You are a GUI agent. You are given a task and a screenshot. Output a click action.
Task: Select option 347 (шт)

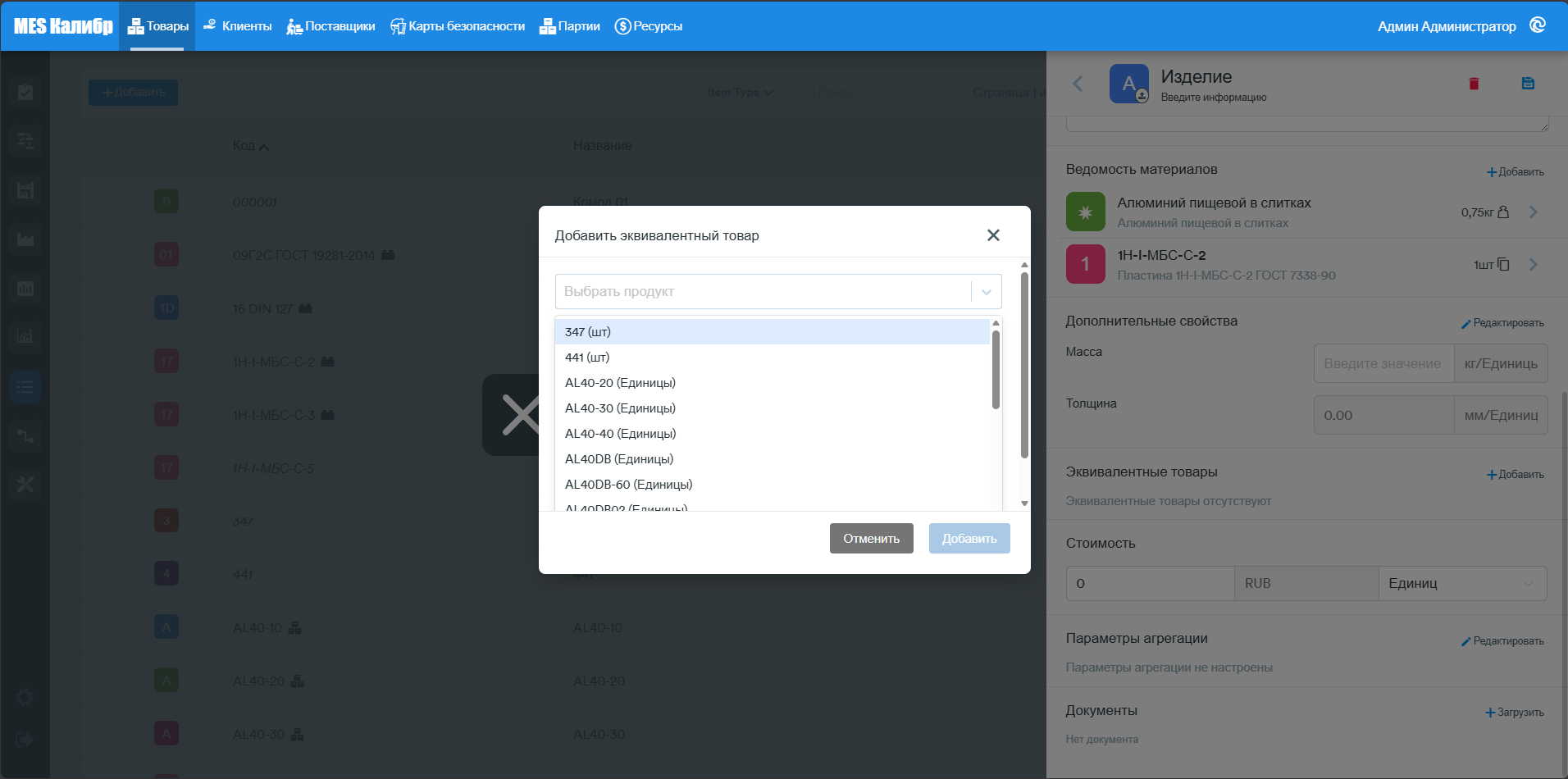(772, 332)
